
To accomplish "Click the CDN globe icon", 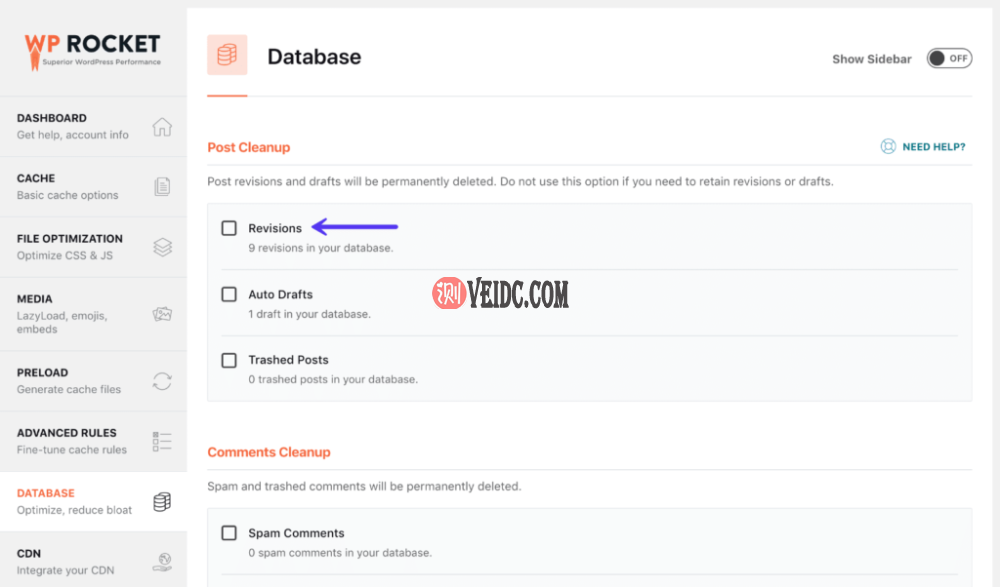I will pyautogui.click(x=162, y=561).
